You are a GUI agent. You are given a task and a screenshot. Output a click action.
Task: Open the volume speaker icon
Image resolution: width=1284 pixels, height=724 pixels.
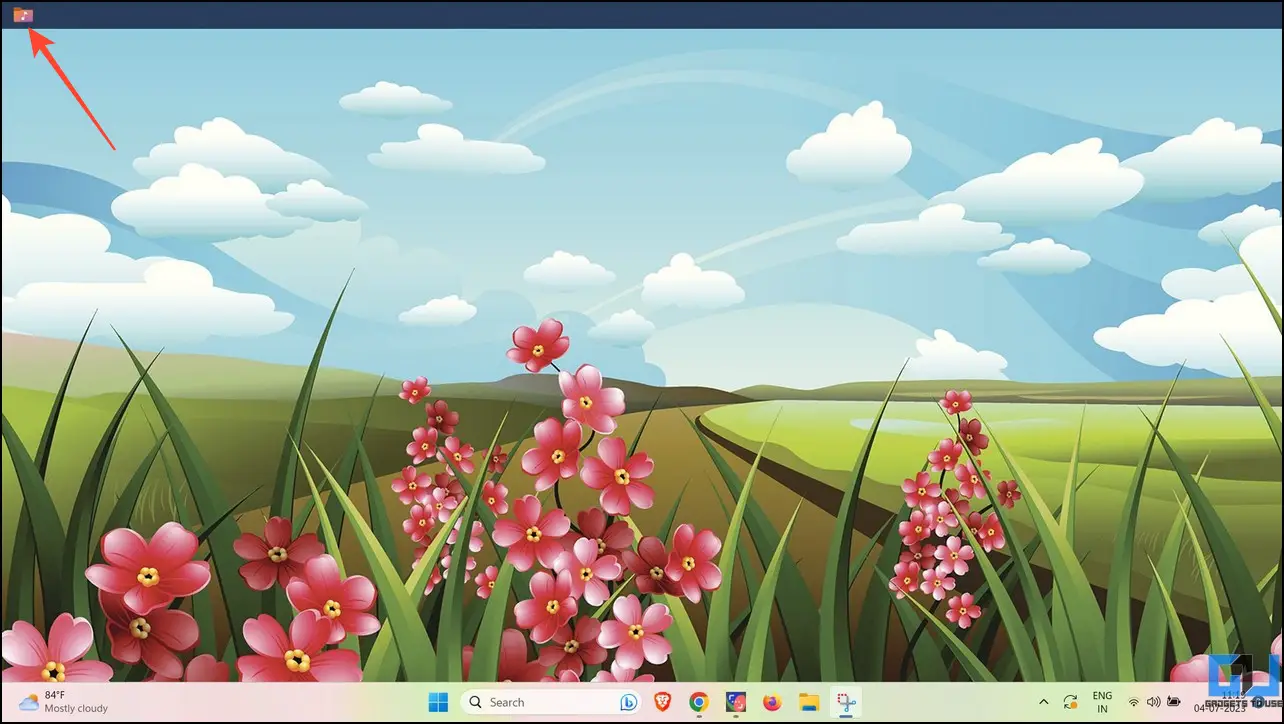coord(1153,702)
